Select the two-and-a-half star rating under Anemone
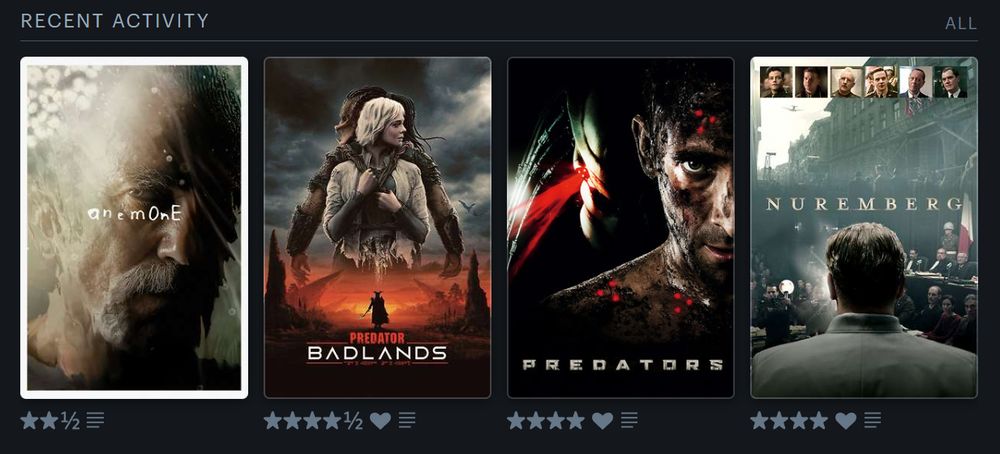The height and width of the screenshot is (454, 1000). coord(50,420)
